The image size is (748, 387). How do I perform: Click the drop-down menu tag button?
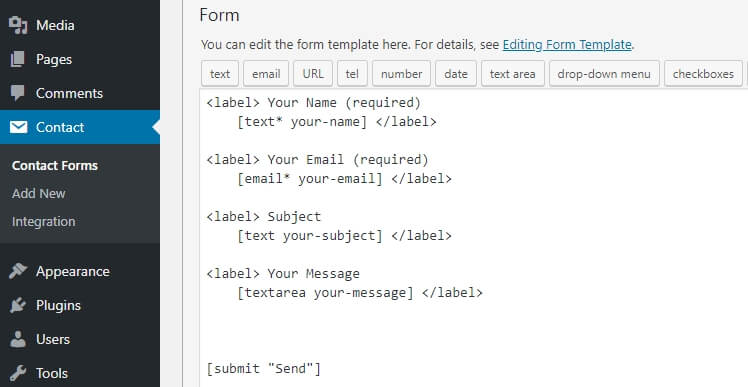604,74
